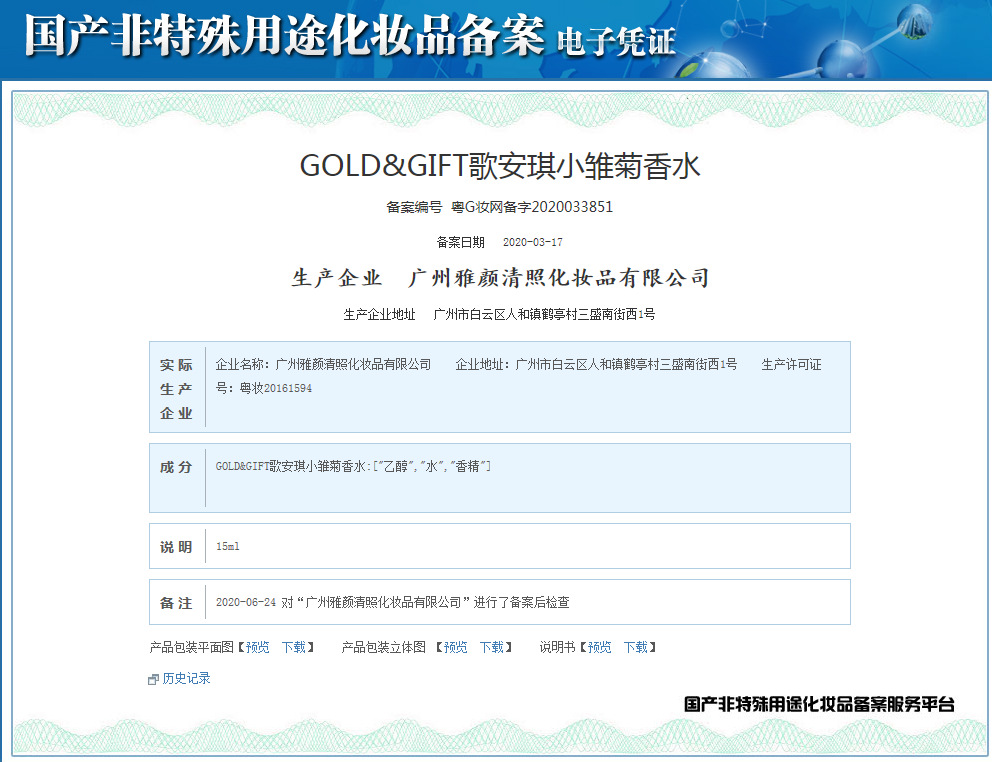The image size is (992, 762).
Task: Click the 国产非特殊用途化妆品备案服务平台 footer text
Action: 819,704
